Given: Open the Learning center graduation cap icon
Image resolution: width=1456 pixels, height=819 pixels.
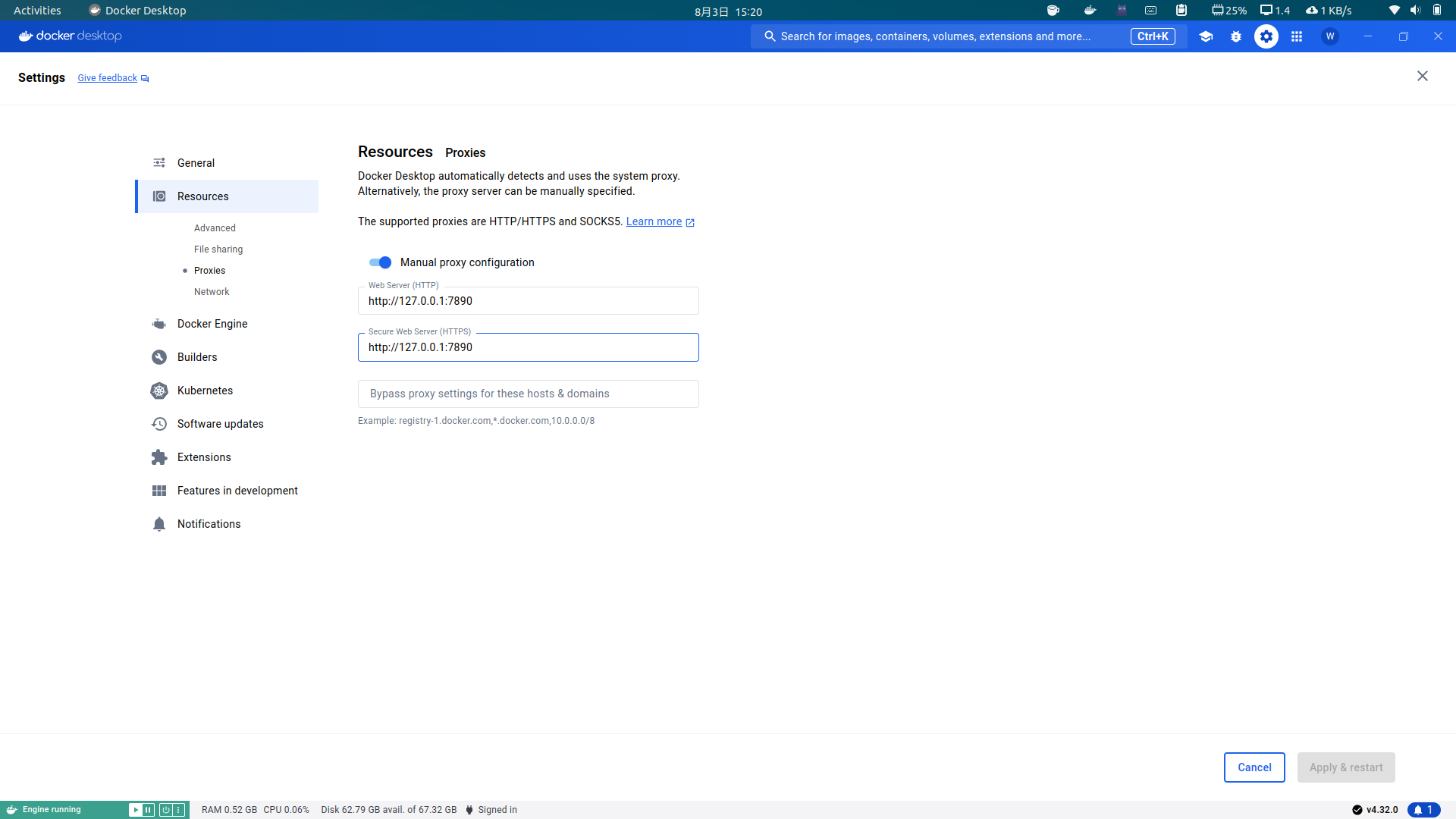Looking at the screenshot, I should click(1206, 36).
